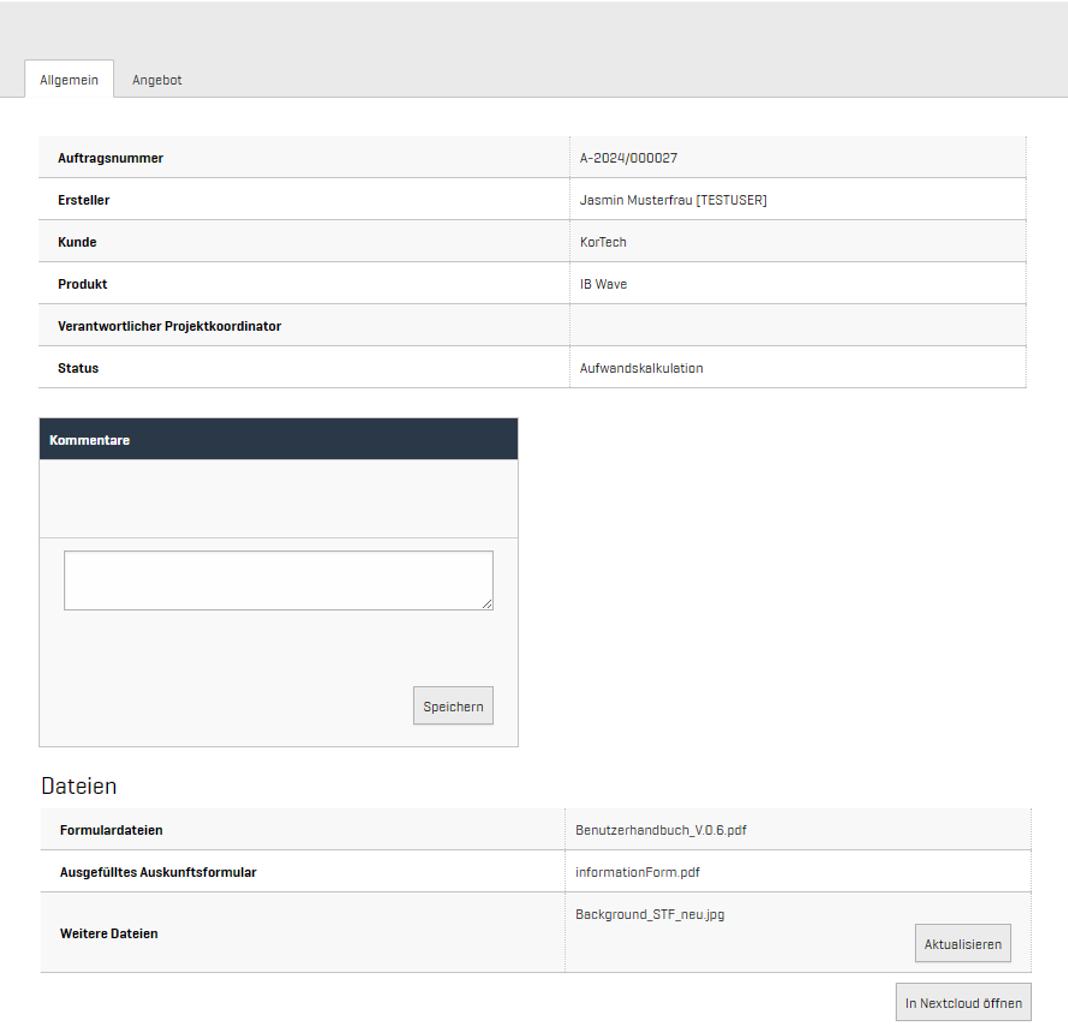1068x1036 pixels.
Task: Click the Ausgefülltes Auskunftsformular label
Action: (158, 872)
